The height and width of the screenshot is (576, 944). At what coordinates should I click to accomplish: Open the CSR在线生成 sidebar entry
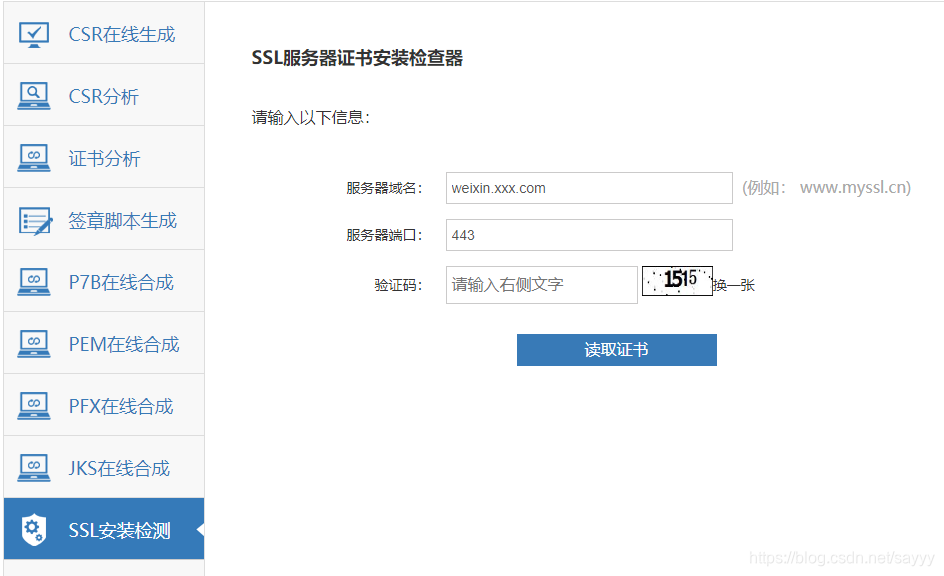click(x=110, y=33)
